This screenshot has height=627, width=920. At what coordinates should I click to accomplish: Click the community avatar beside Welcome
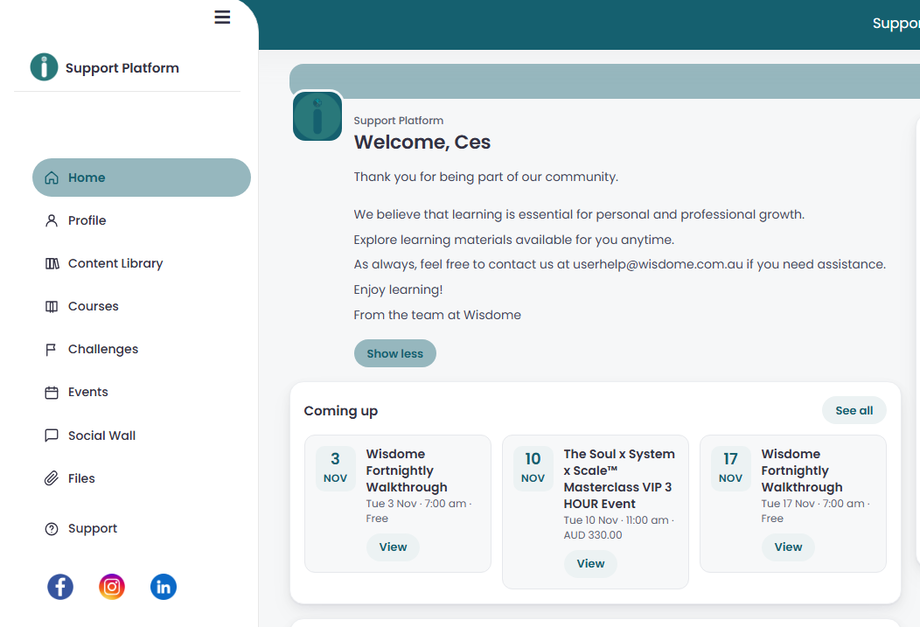317,116
